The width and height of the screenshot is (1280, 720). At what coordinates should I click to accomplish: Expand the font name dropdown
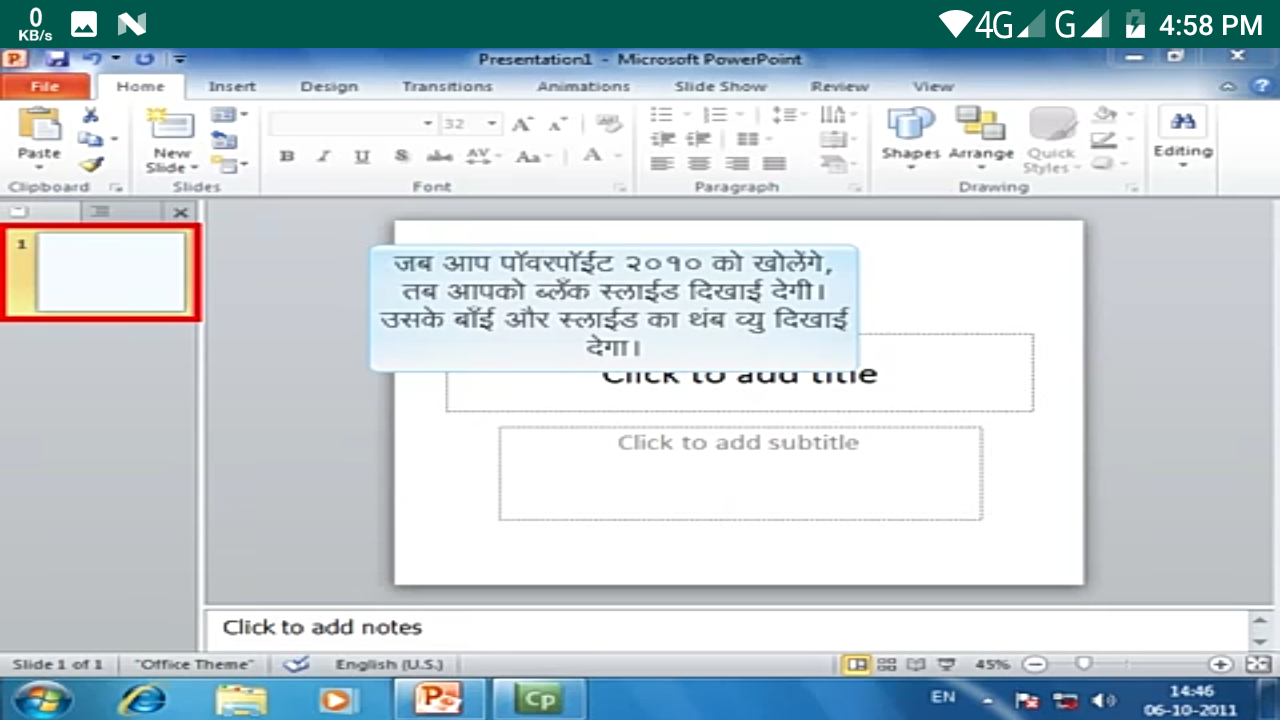[428, 124]
